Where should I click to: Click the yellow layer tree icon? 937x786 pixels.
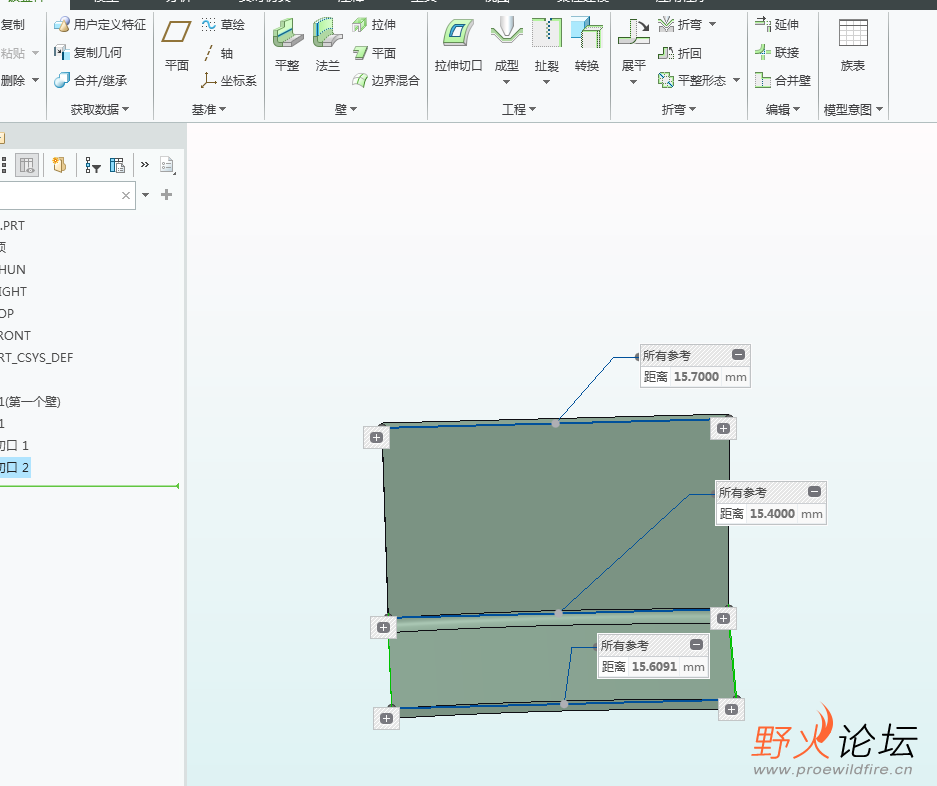59,164
